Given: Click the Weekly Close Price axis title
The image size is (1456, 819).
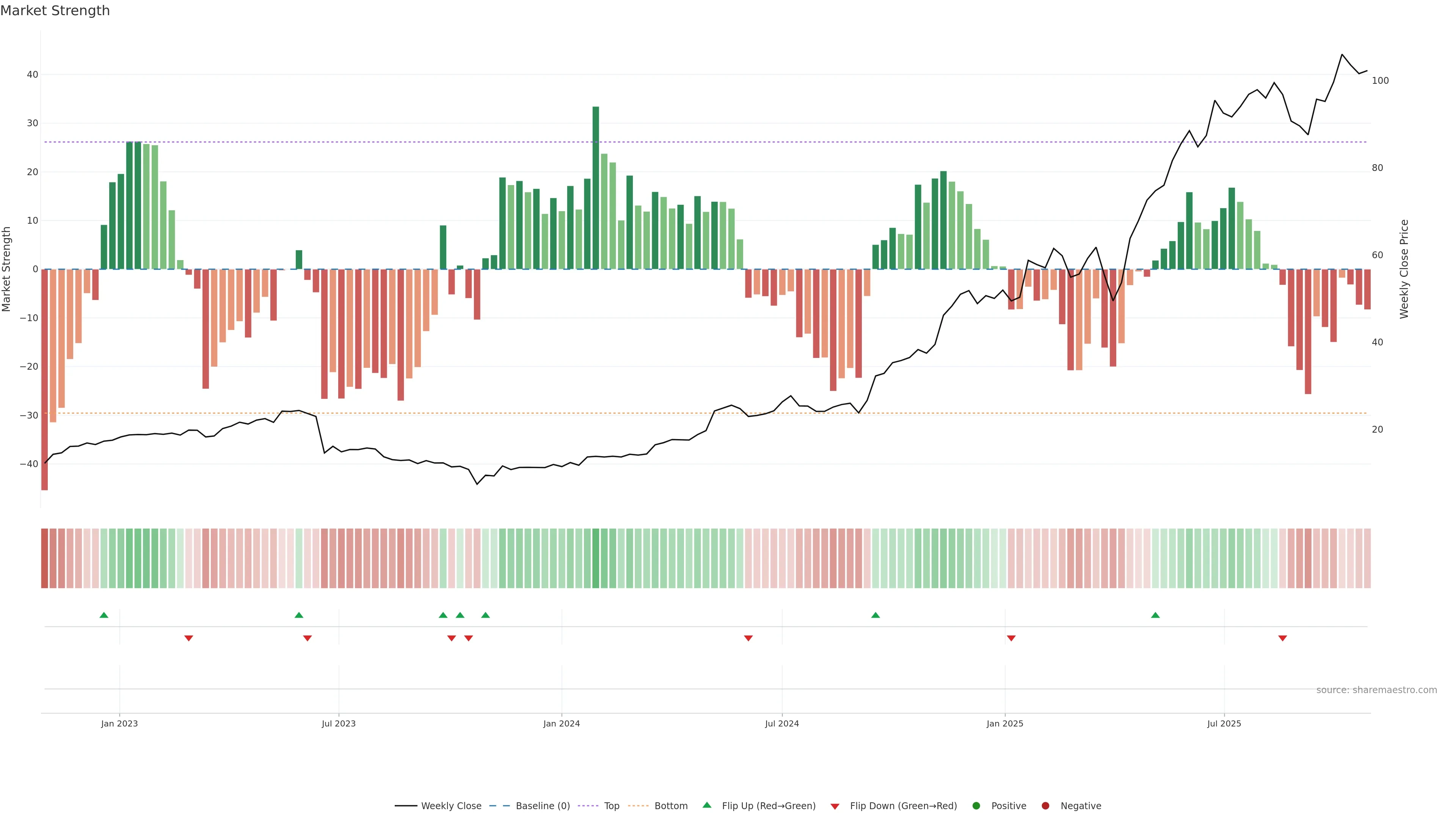Looking at the screenshot, I should [1404, 269].
